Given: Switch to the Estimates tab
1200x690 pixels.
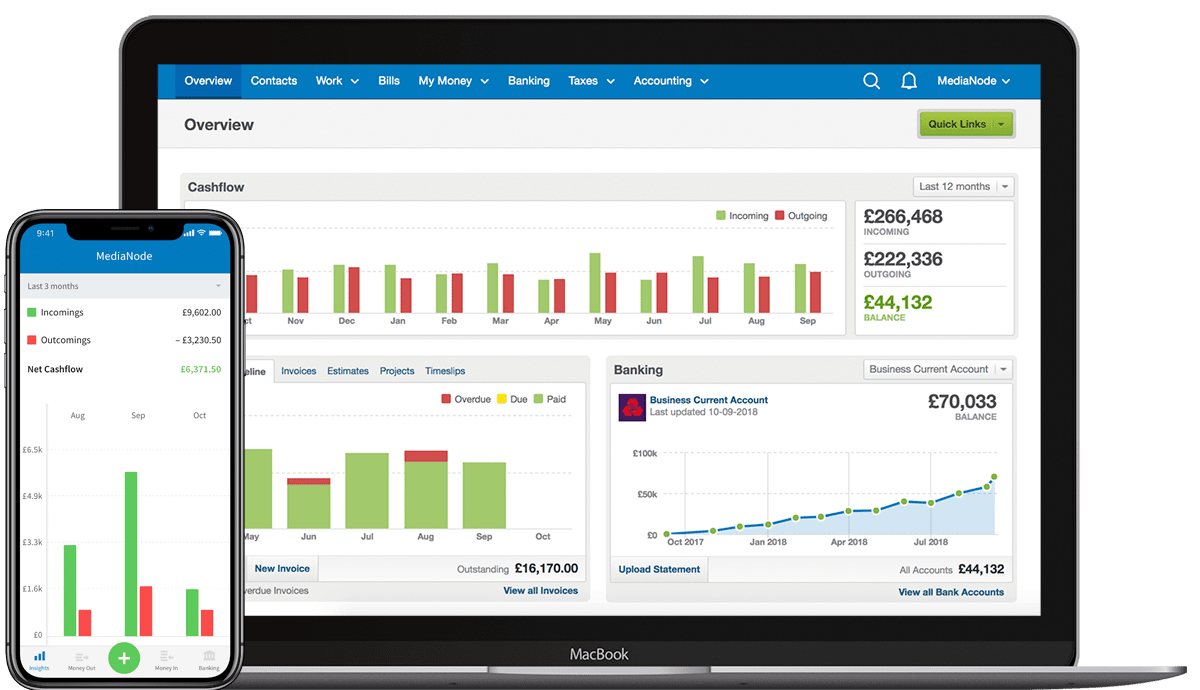Looking at the screenshot, I should click(x=348, y=371).
